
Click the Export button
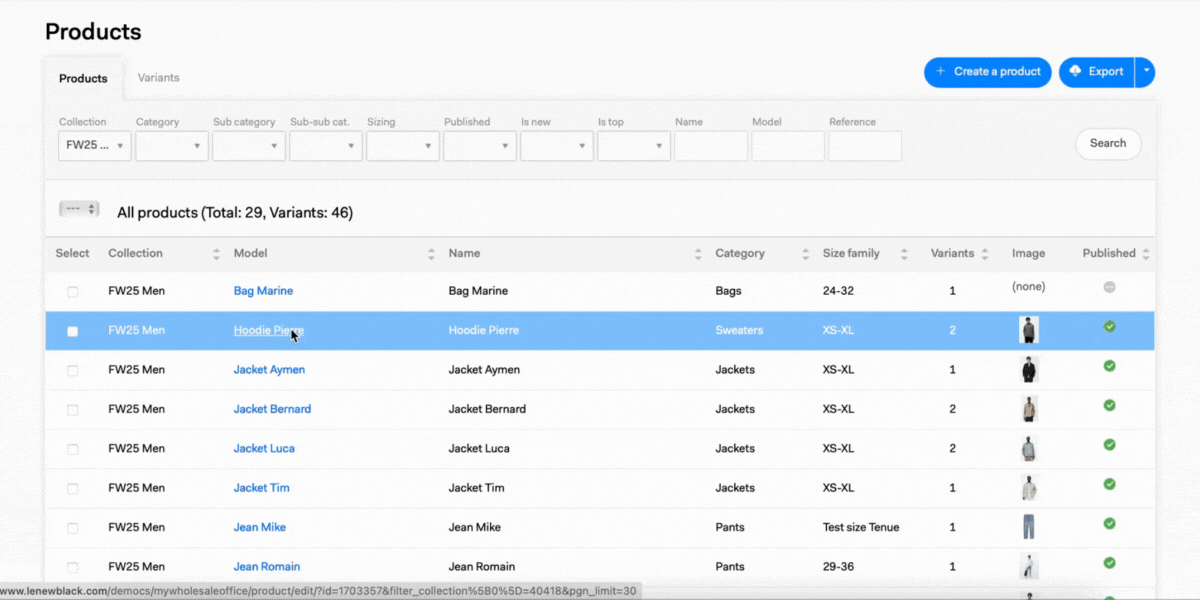tap(1097, 72)
